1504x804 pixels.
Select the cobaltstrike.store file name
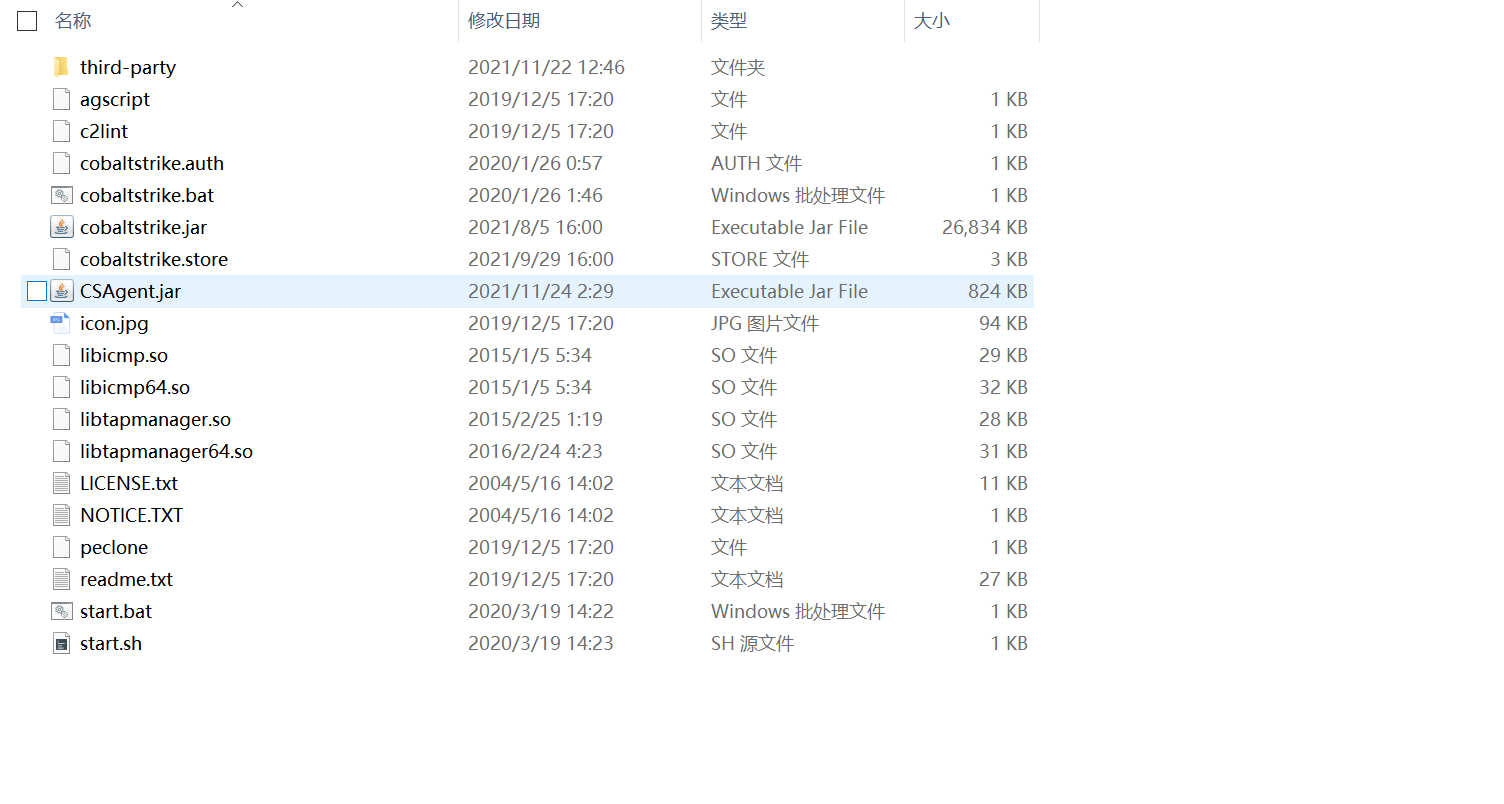point(154,259)
